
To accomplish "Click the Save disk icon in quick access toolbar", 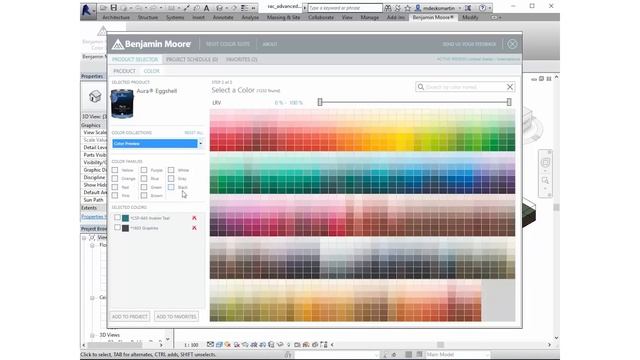I will (114, 8).
